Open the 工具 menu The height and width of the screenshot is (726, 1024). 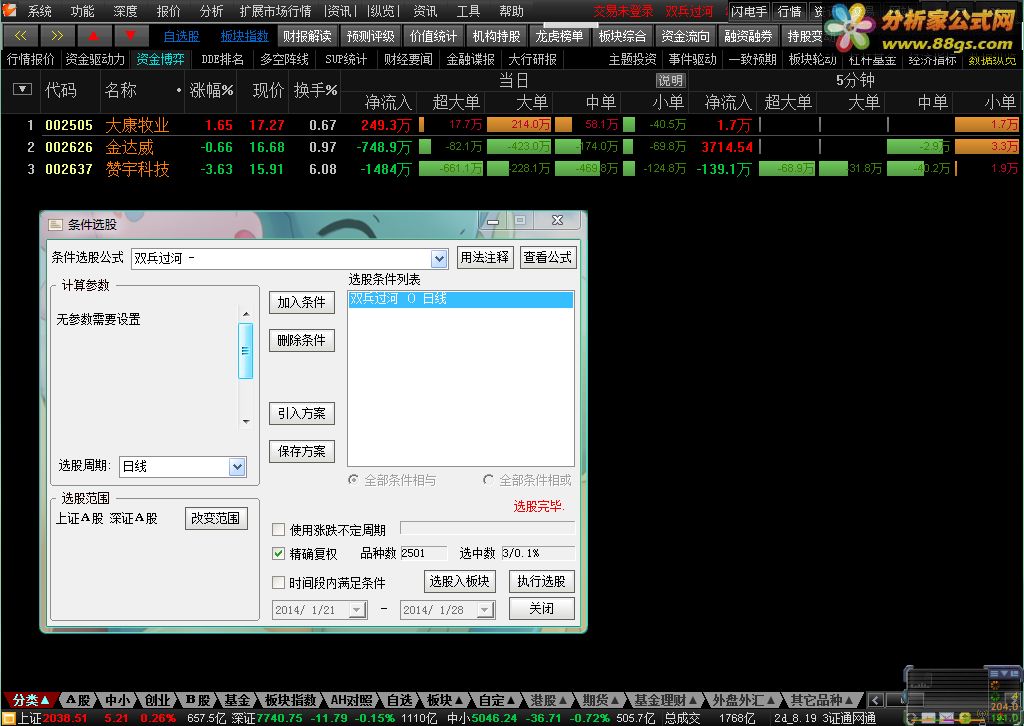[x=468, y=11]
